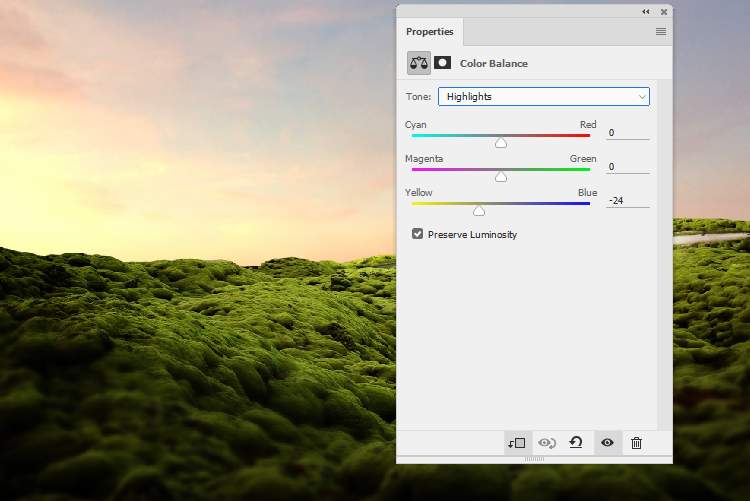
Task: Close the Properties panel
Action: tap(661, 11)
